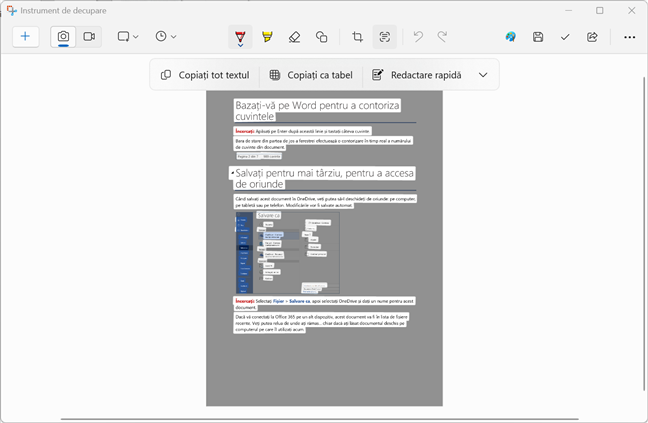
Task: Activate the image crop tool
Action: pyautogui.click(x=358, y=37)
